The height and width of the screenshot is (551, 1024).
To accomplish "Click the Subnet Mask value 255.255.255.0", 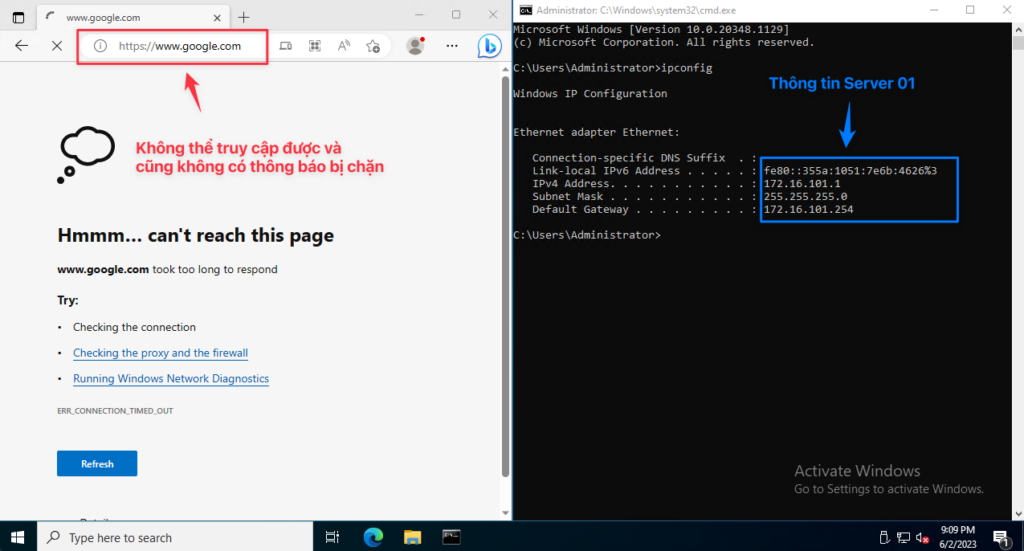I will point(805,197).
